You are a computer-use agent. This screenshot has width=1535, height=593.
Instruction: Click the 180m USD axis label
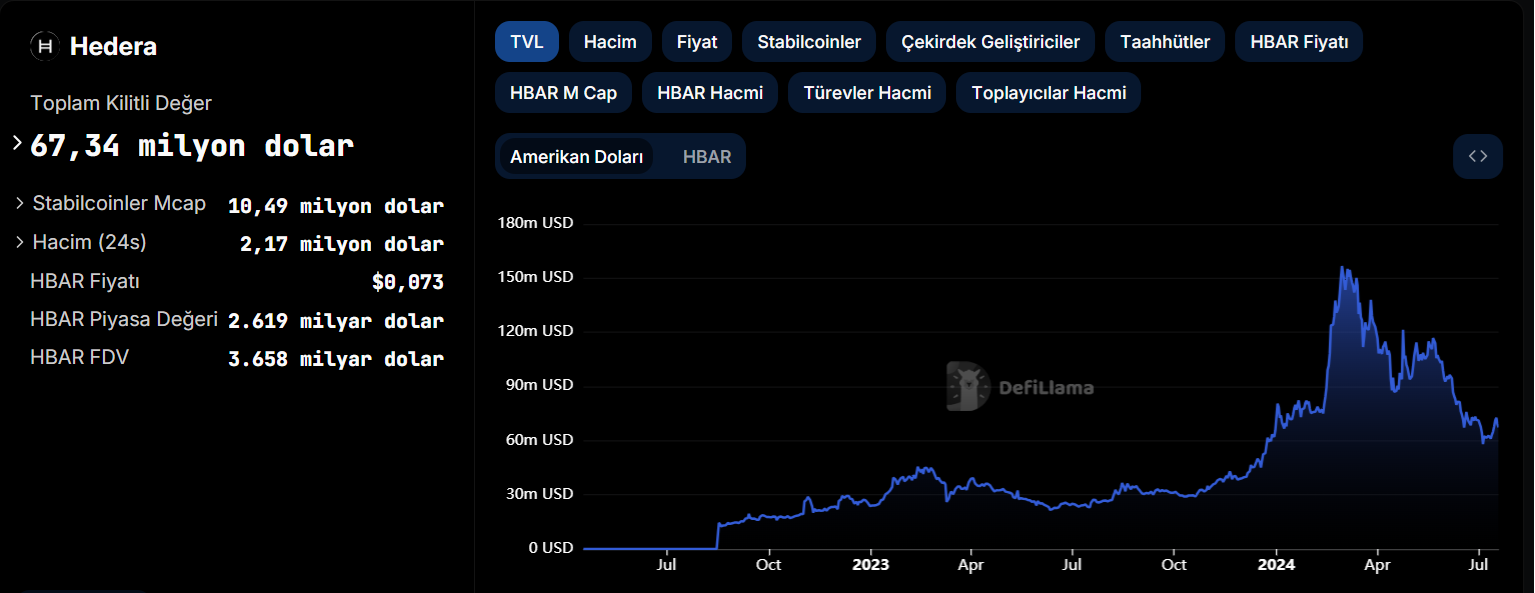pos(535,222)
